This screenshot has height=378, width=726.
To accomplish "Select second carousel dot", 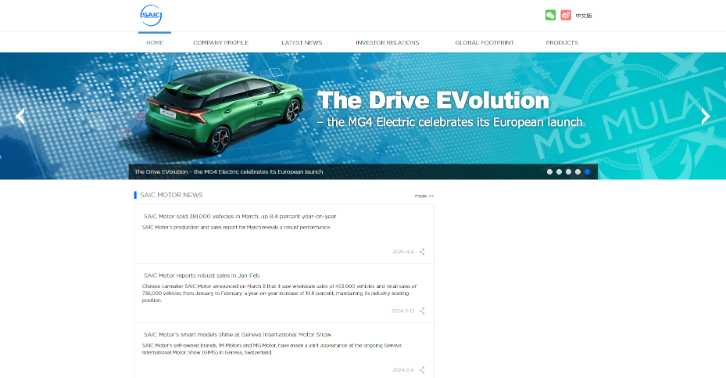I will (x=559, y=172).
